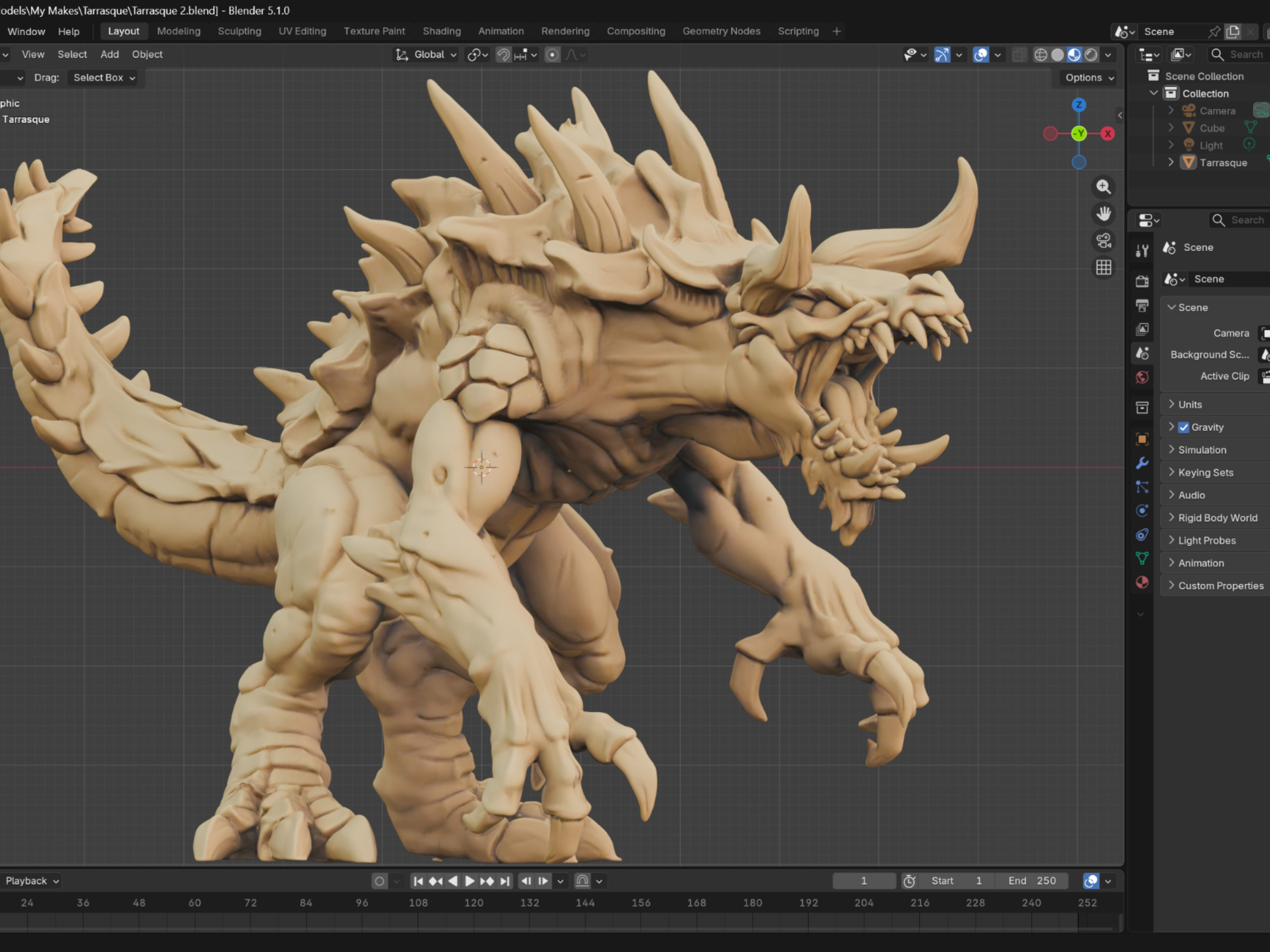Open the Global orientation dropdown
The height and width of the screenshot is (952, 1270).
pyautogui.click(x=426, y=55)
